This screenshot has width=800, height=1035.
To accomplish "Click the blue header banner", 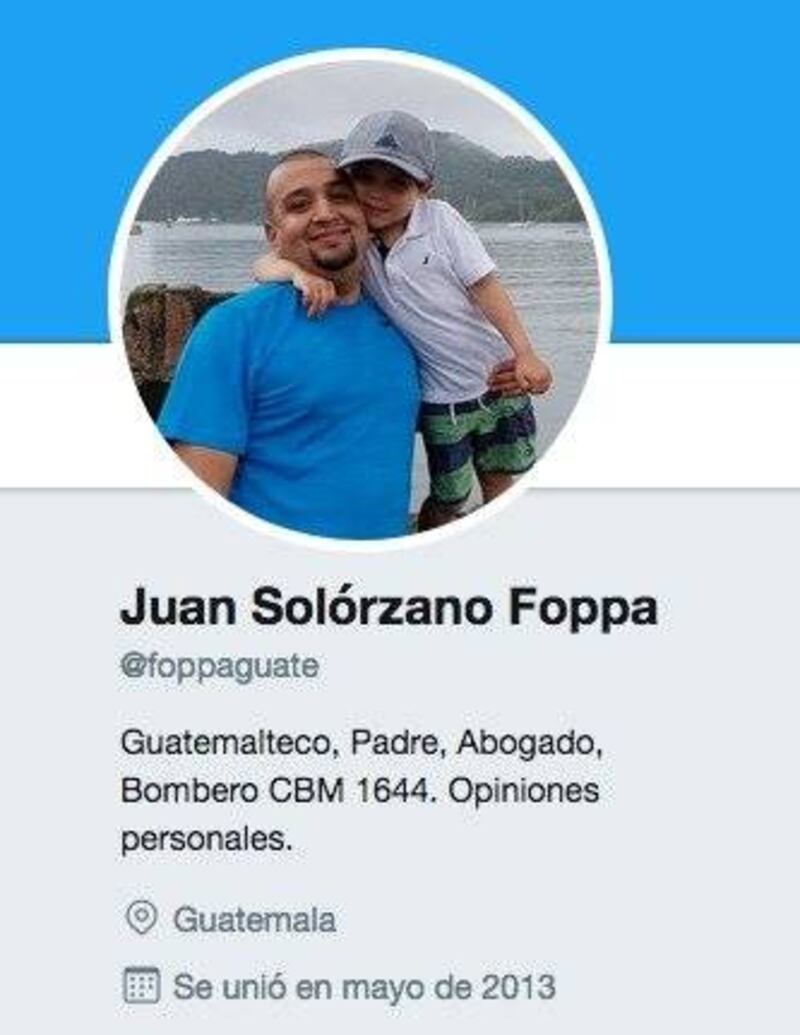I will click(x=400, y=171).
